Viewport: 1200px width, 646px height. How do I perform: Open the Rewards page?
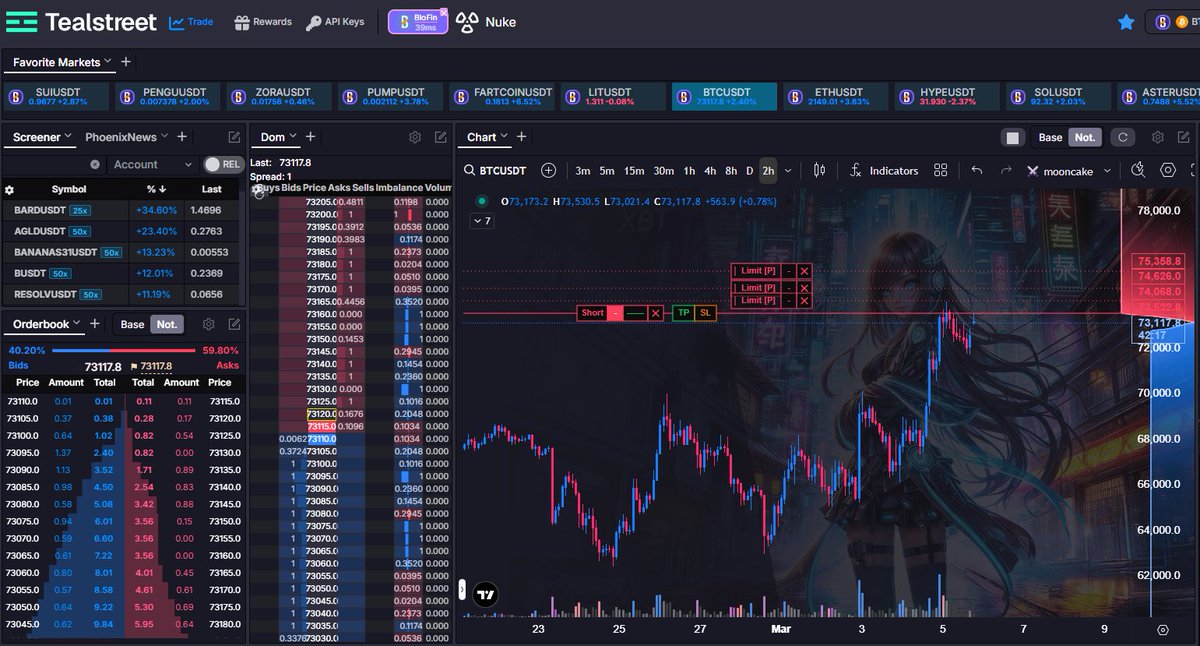tap(263, 22)
